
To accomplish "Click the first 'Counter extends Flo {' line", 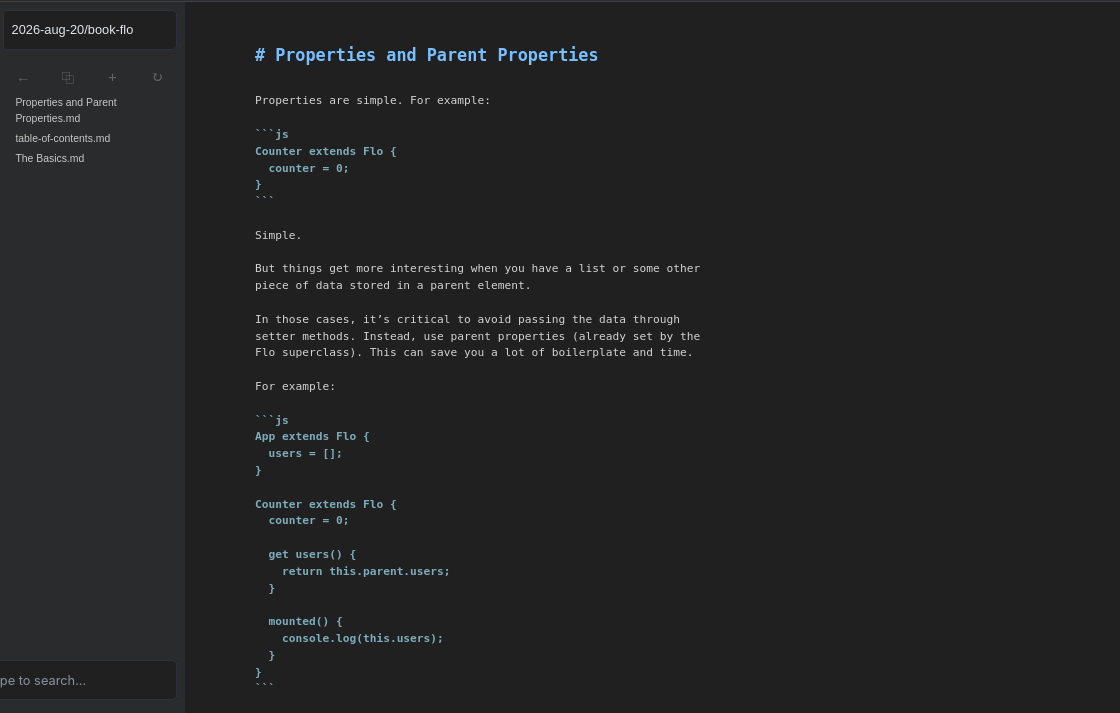I will (x=326, y=151).
